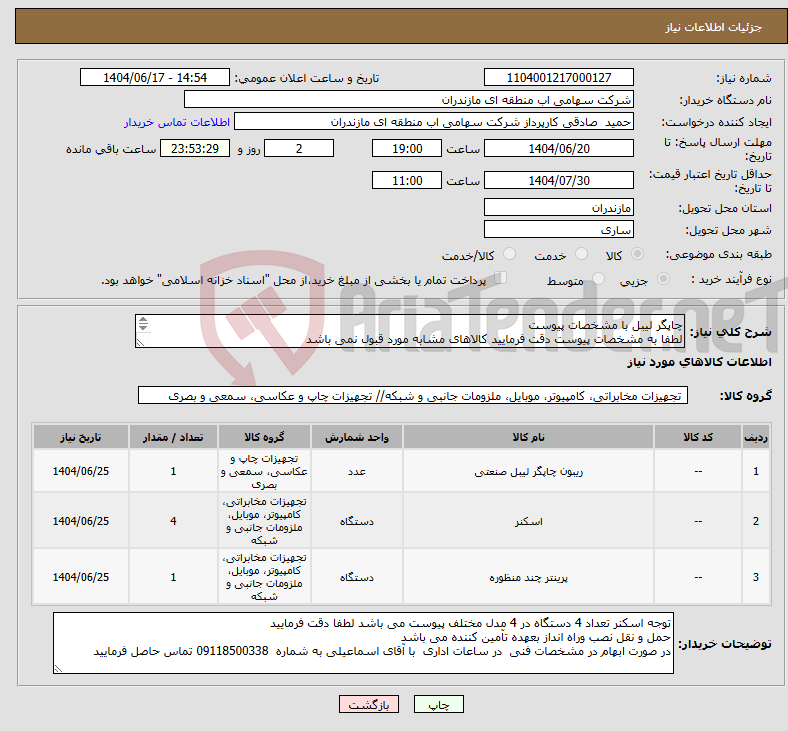788x731 pixels.
Task: Click the item name پرینتر چند منظوره
Action: pyautogui.click(x=528, y=577)
